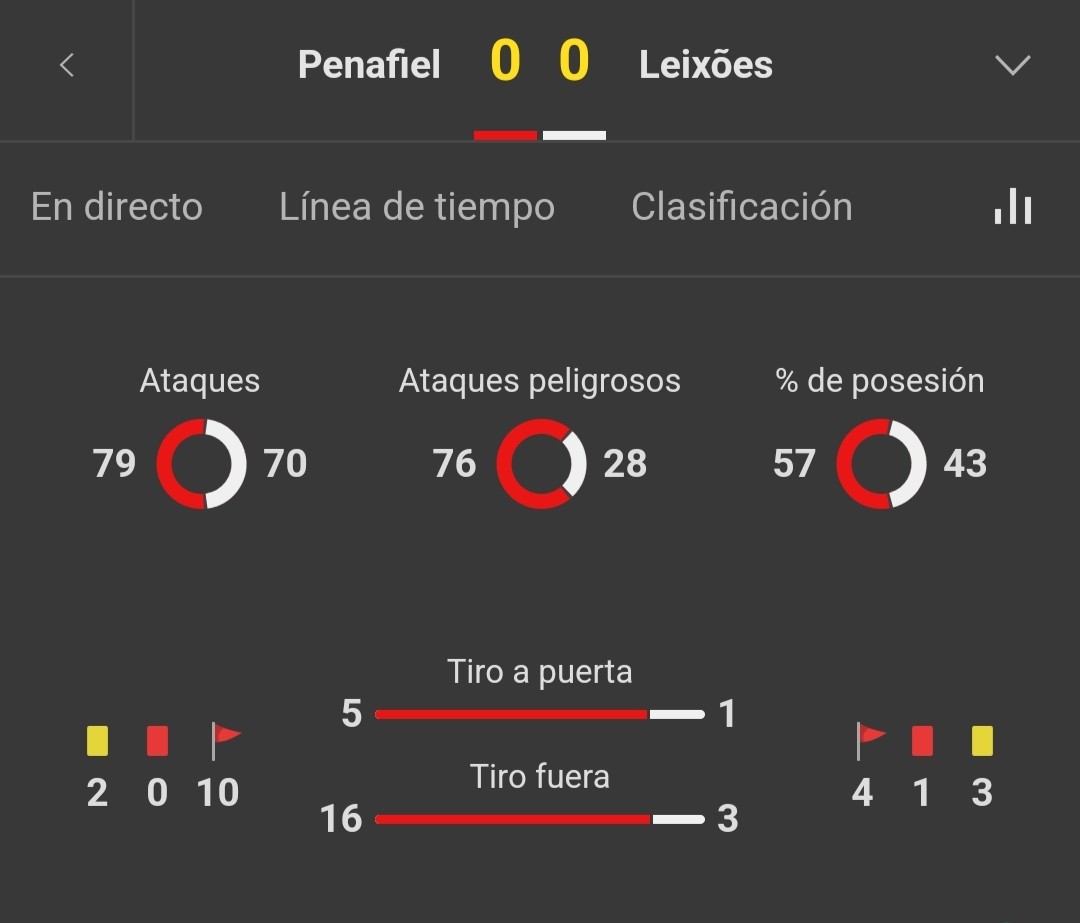Expand the match header dropdown chevron
Viewport: 1080px width, 923px height.
click(x=1012, y=65)
